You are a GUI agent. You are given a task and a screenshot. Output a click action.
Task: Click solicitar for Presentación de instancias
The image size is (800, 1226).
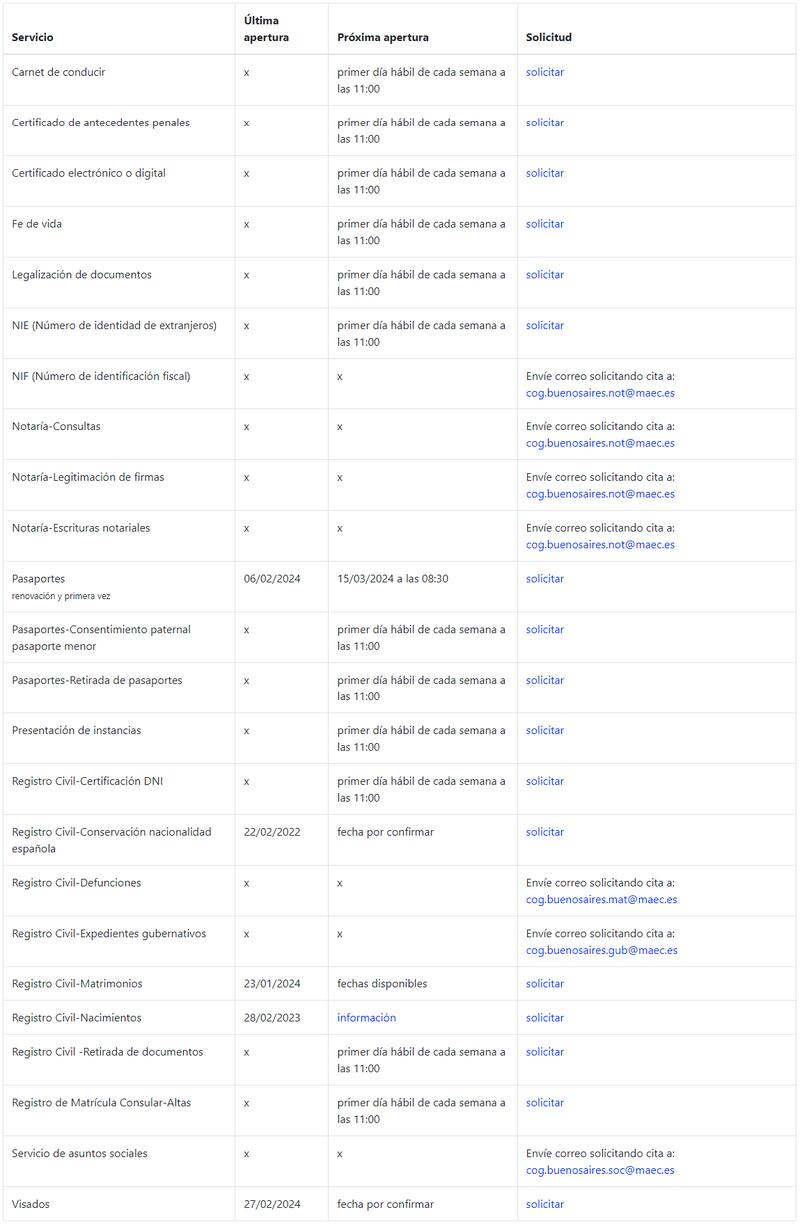click(x=545, y=731)
